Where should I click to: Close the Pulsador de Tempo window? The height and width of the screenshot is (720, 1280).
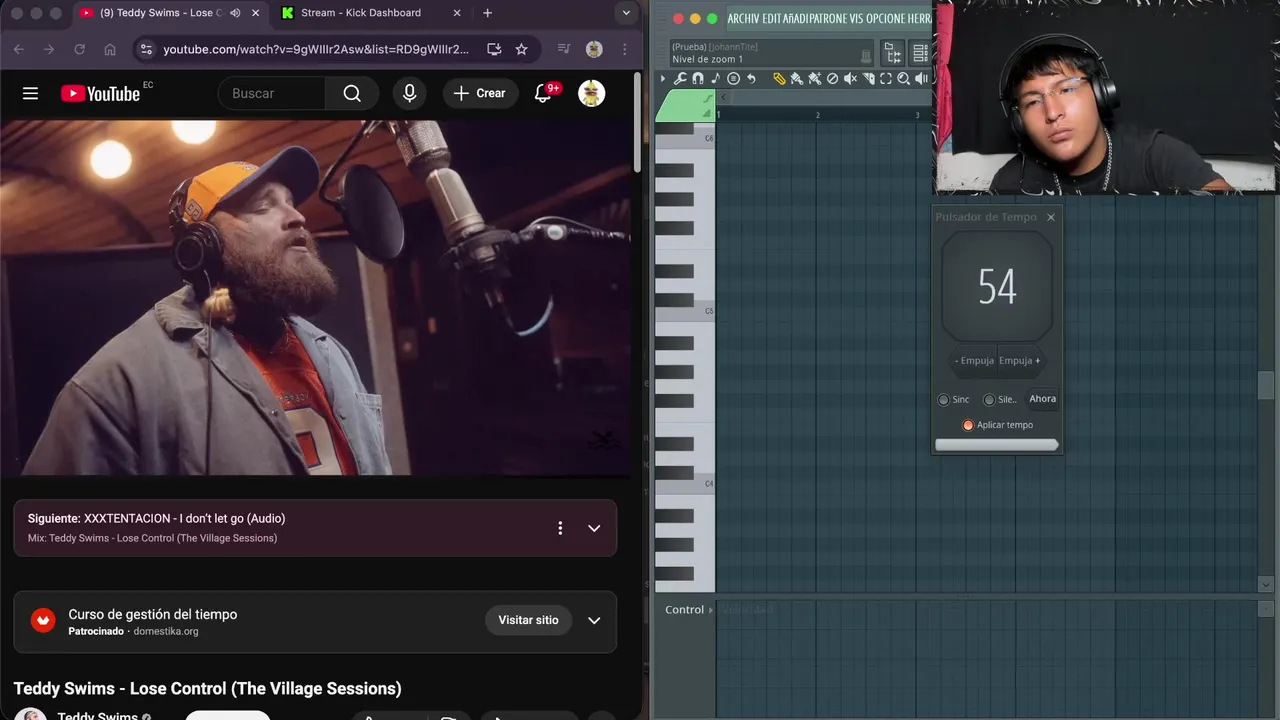click(x=1050, y=217)
